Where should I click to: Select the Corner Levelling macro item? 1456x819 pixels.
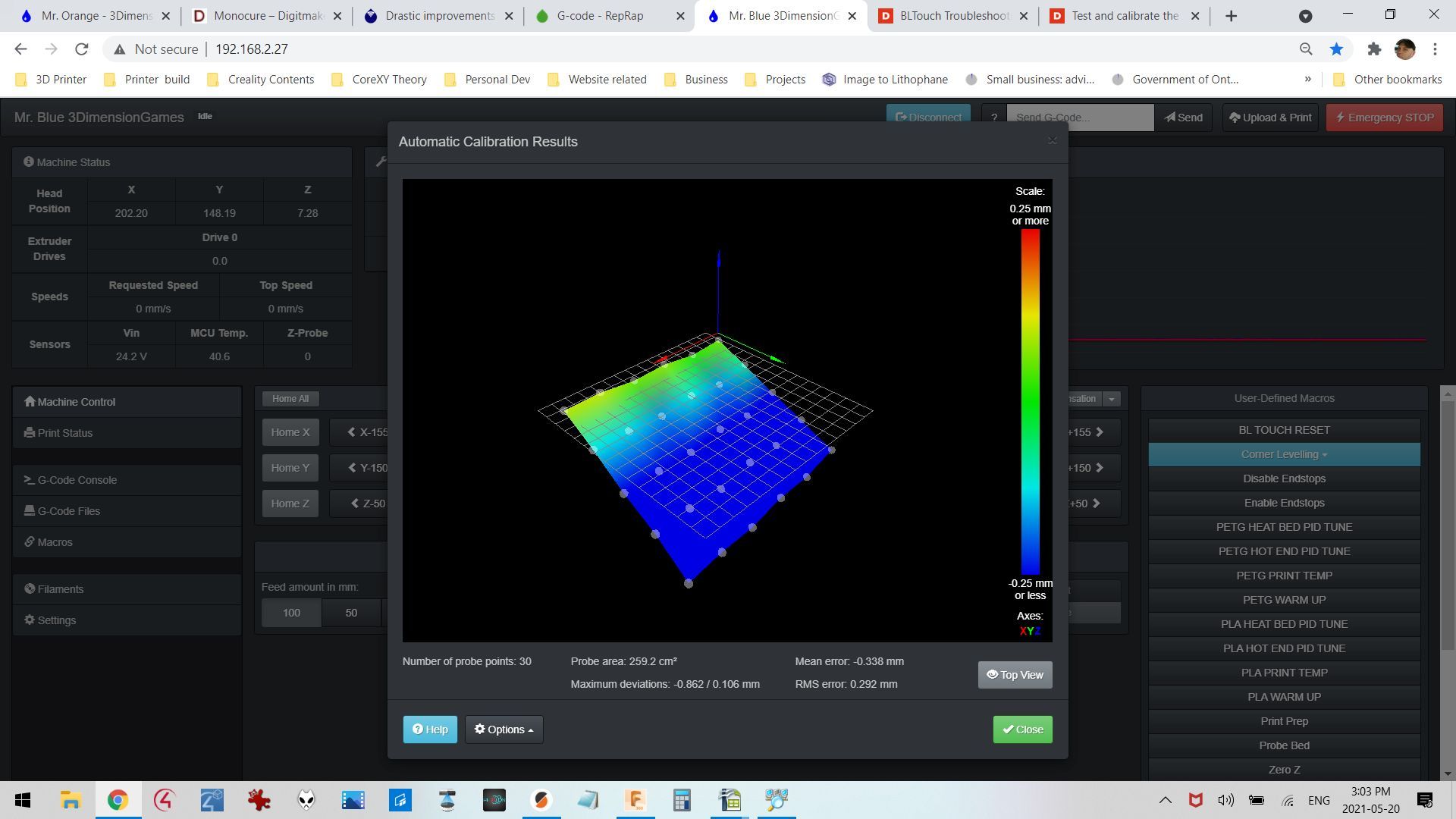pyautogui.click(x=1284, y=454)
